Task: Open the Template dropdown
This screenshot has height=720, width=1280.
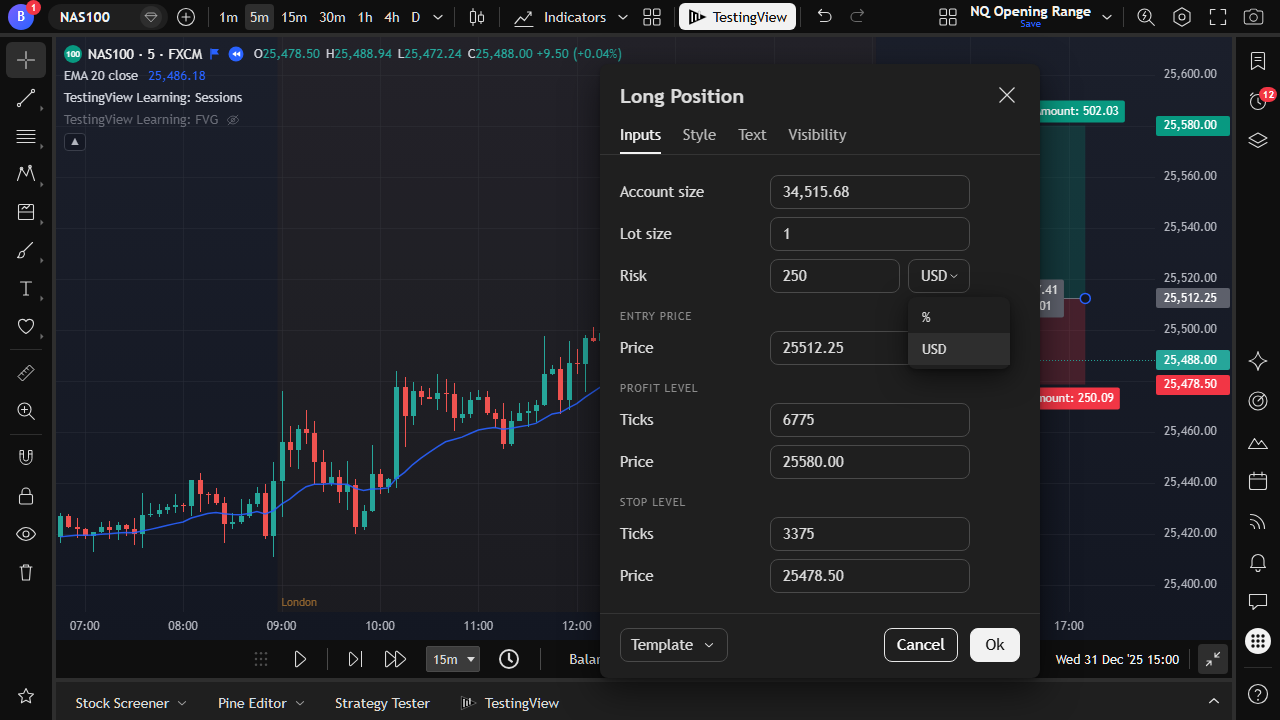Action: (673, 645)
